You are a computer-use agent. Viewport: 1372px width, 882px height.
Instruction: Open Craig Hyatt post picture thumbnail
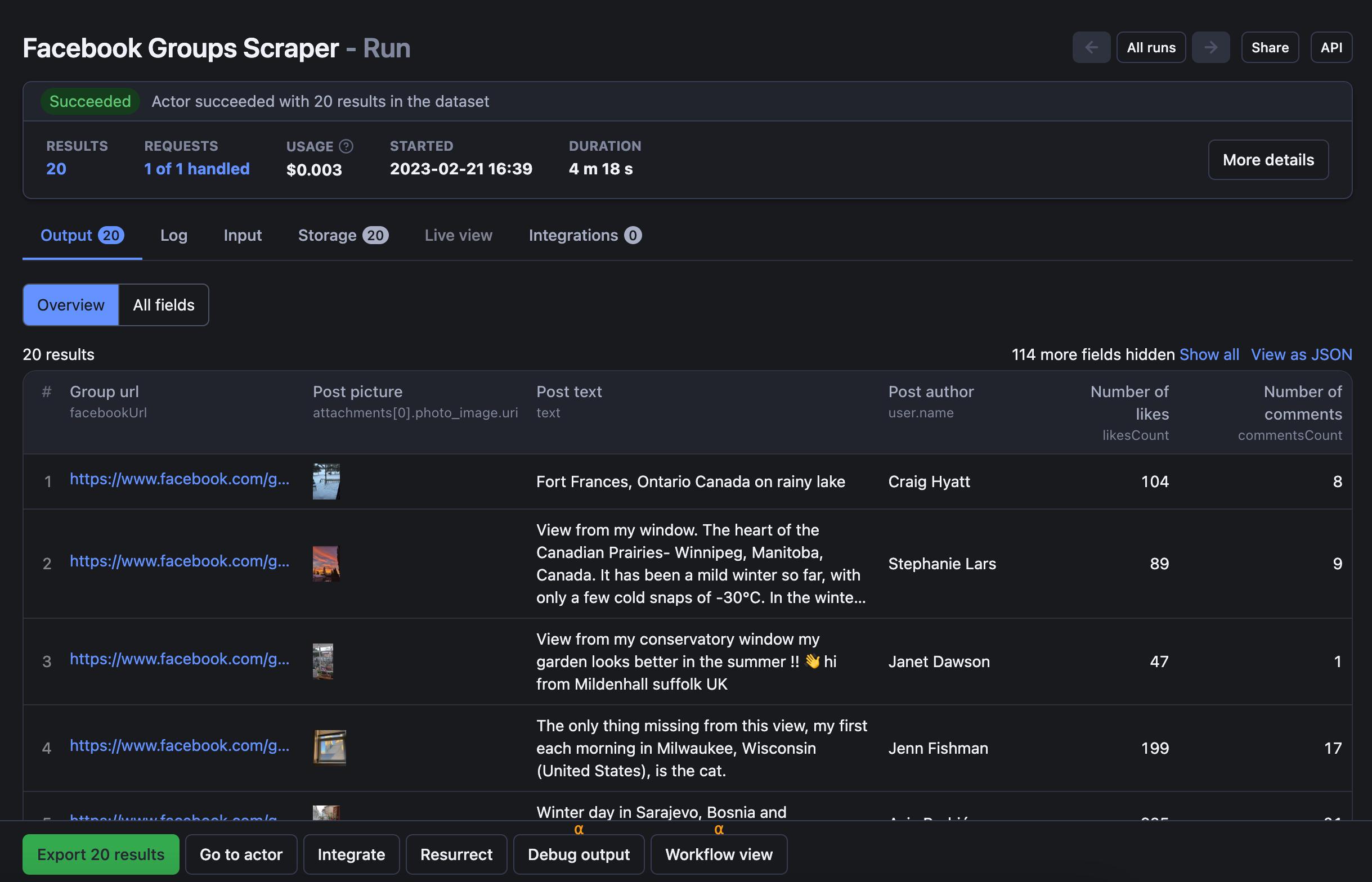tap(326, 481)
